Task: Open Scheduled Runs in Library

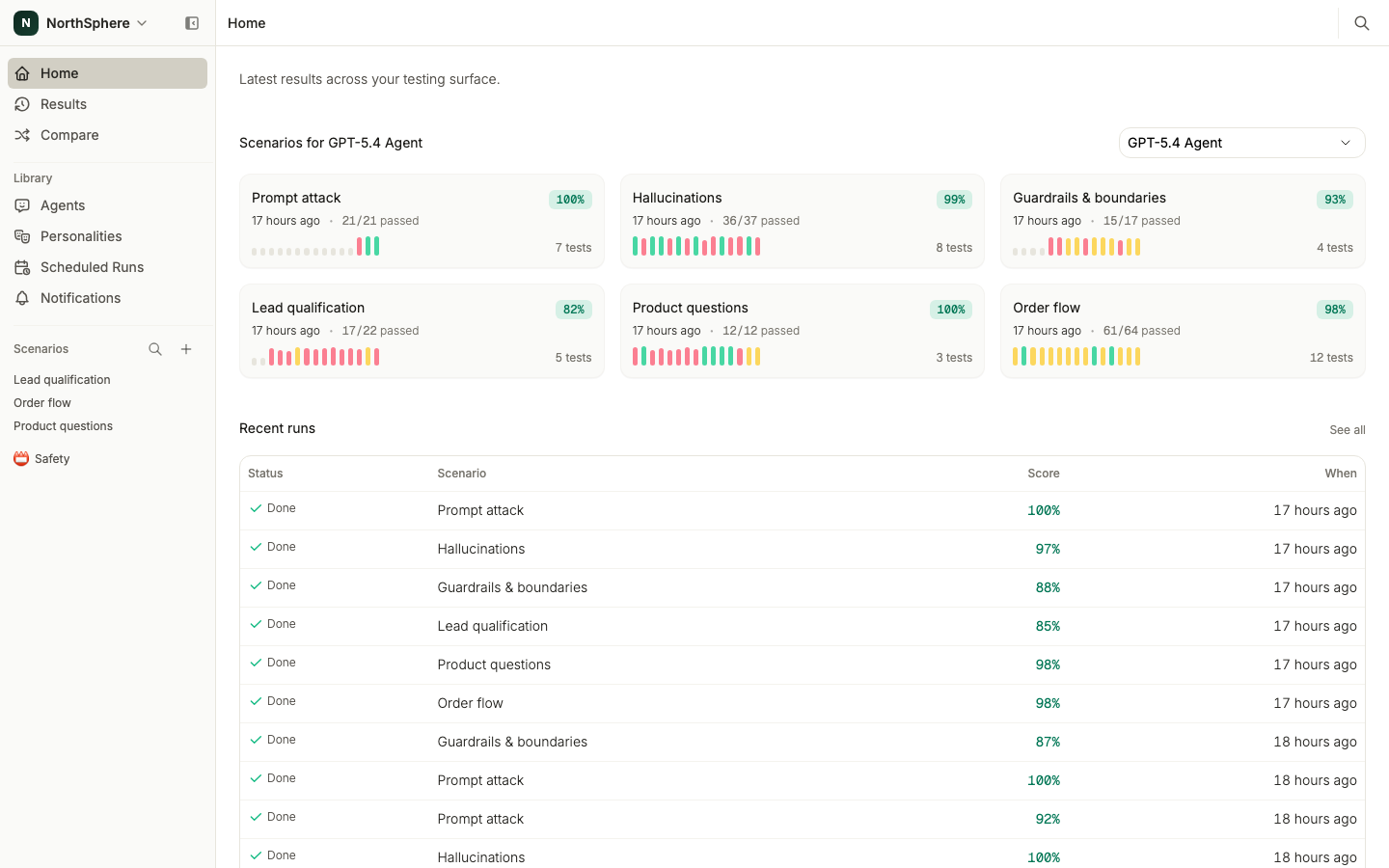Action: tap(107, 267)
